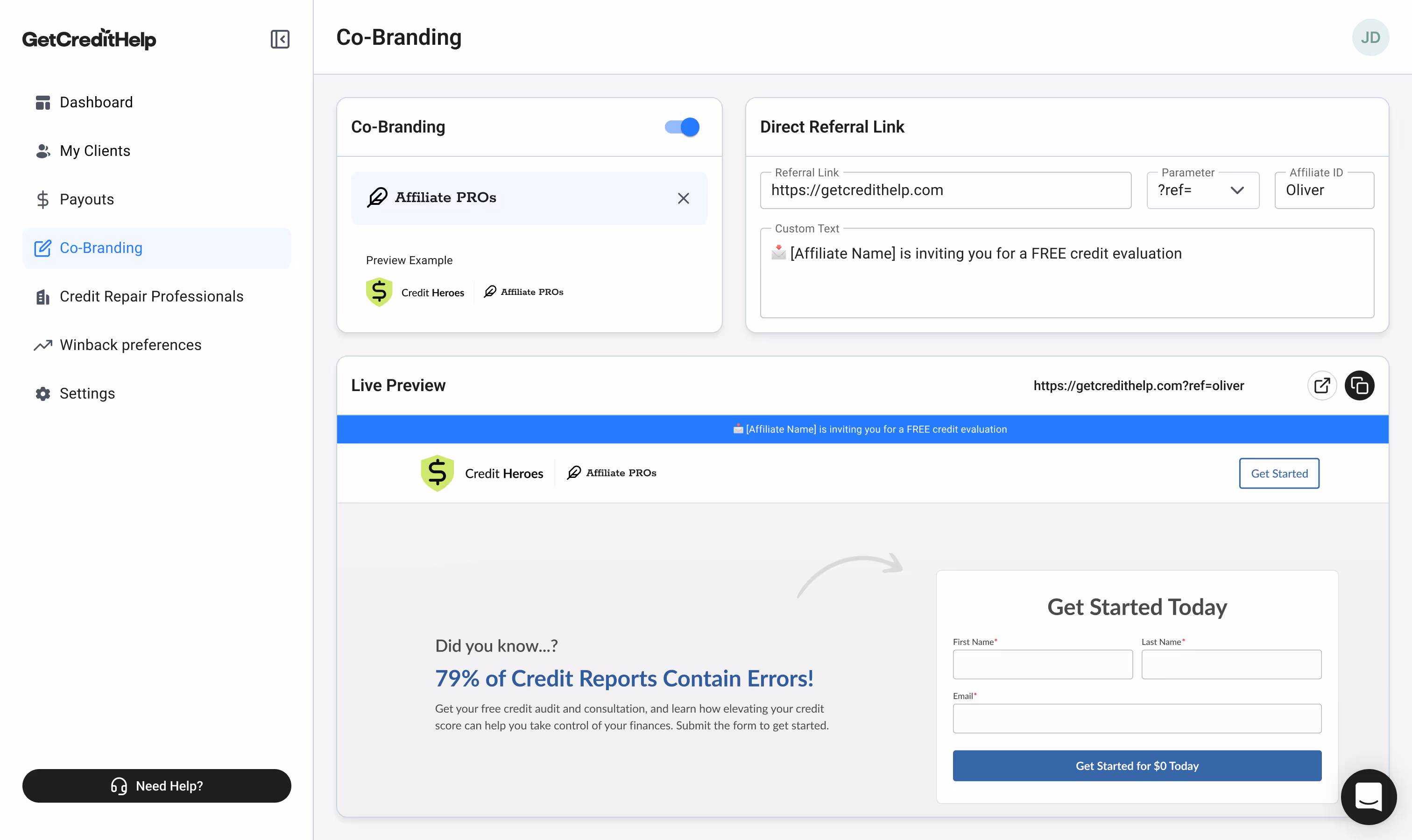
Task: Expand the Parameter ?ref= dropdown
Action: [x=1202, y=190]
